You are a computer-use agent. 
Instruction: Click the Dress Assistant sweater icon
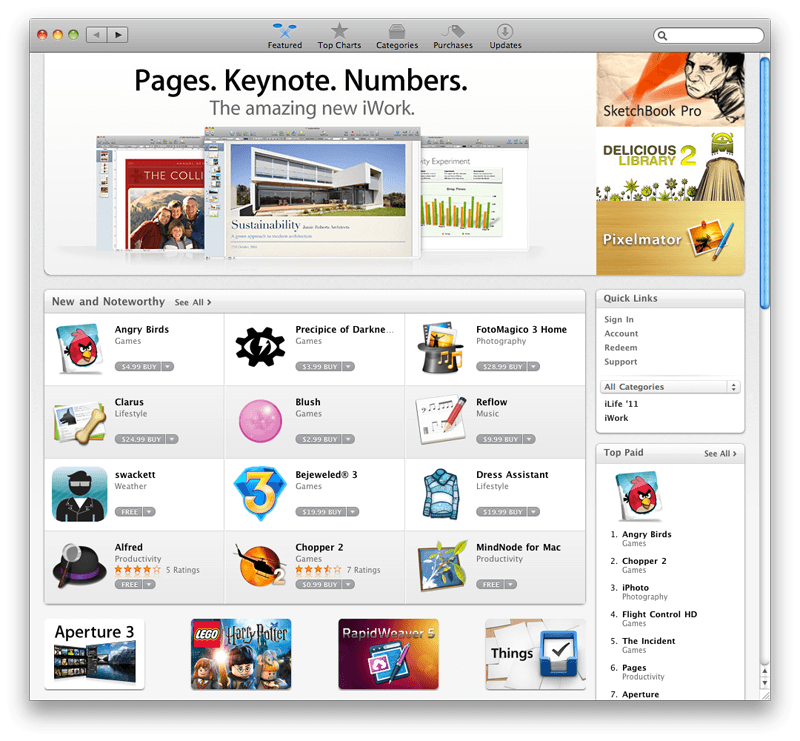coord(441,494)
